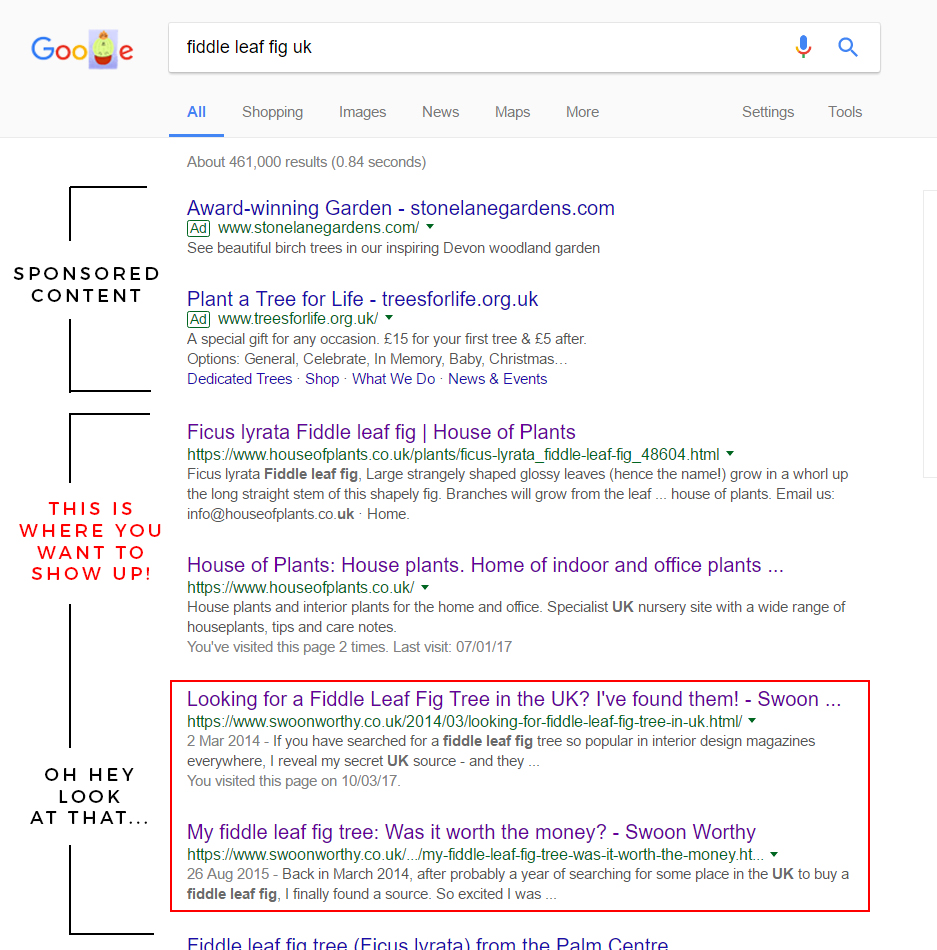This screenshot has width=937, height=950.
Task: Open dropdown arrow by looking-for-fiddle-leaf-fig URL
Action: click(x=752, y=721)
